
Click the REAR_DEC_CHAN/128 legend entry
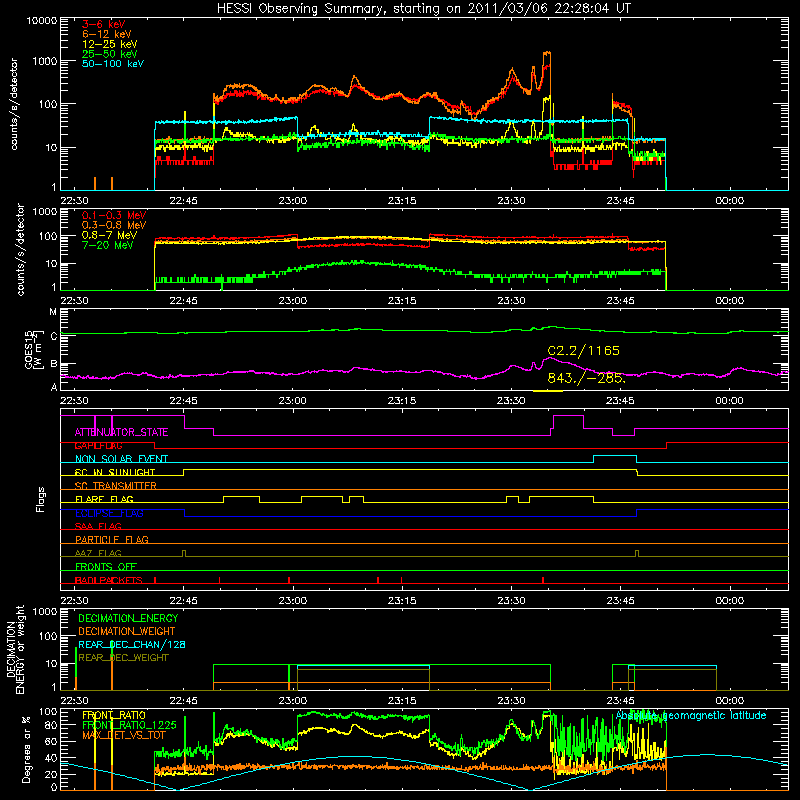pos(132,644)
